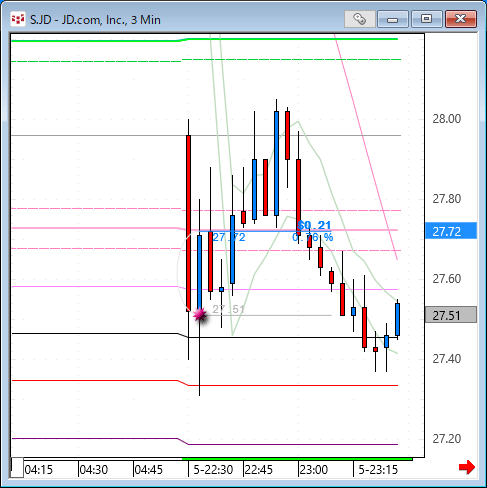The image size is (487, 488).
Task: Click the 27.60 price axis label
Action: tap(447, 279)
